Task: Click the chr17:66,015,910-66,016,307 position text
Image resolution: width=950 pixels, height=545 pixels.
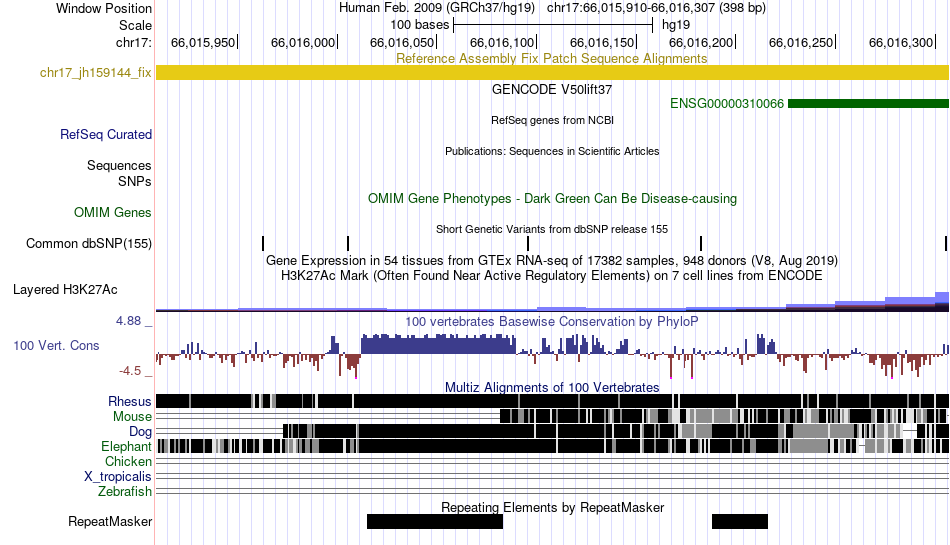Action: tap(656, 8)
